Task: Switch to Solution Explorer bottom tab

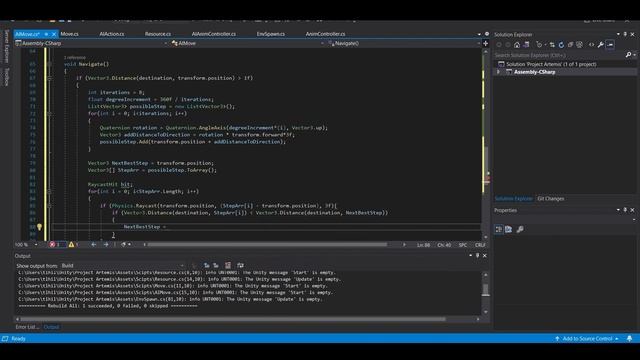Action: pyautogui.click(x=513, y=199)
